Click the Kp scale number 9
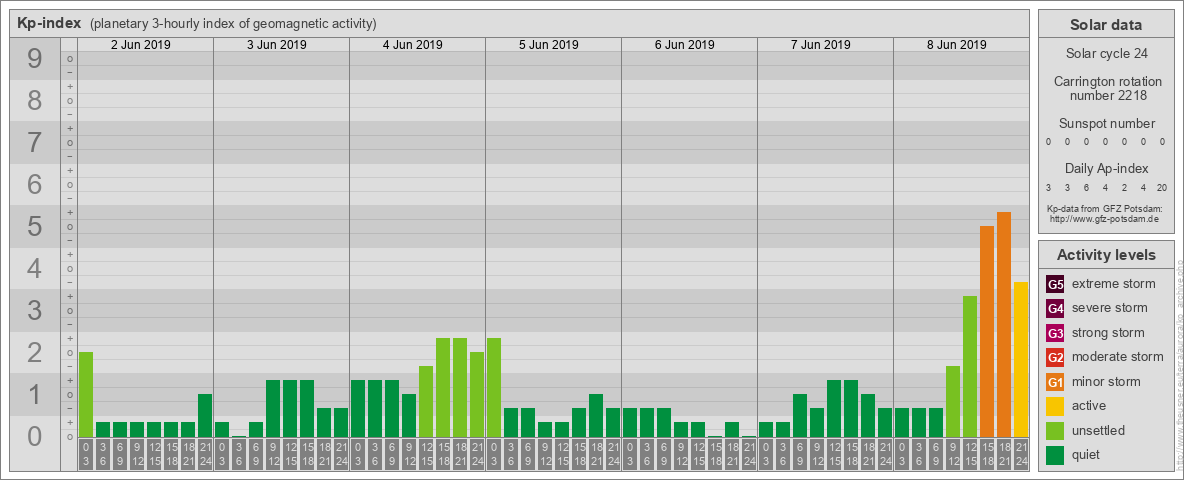1184x480 pixels. click(x=34, y=58)
